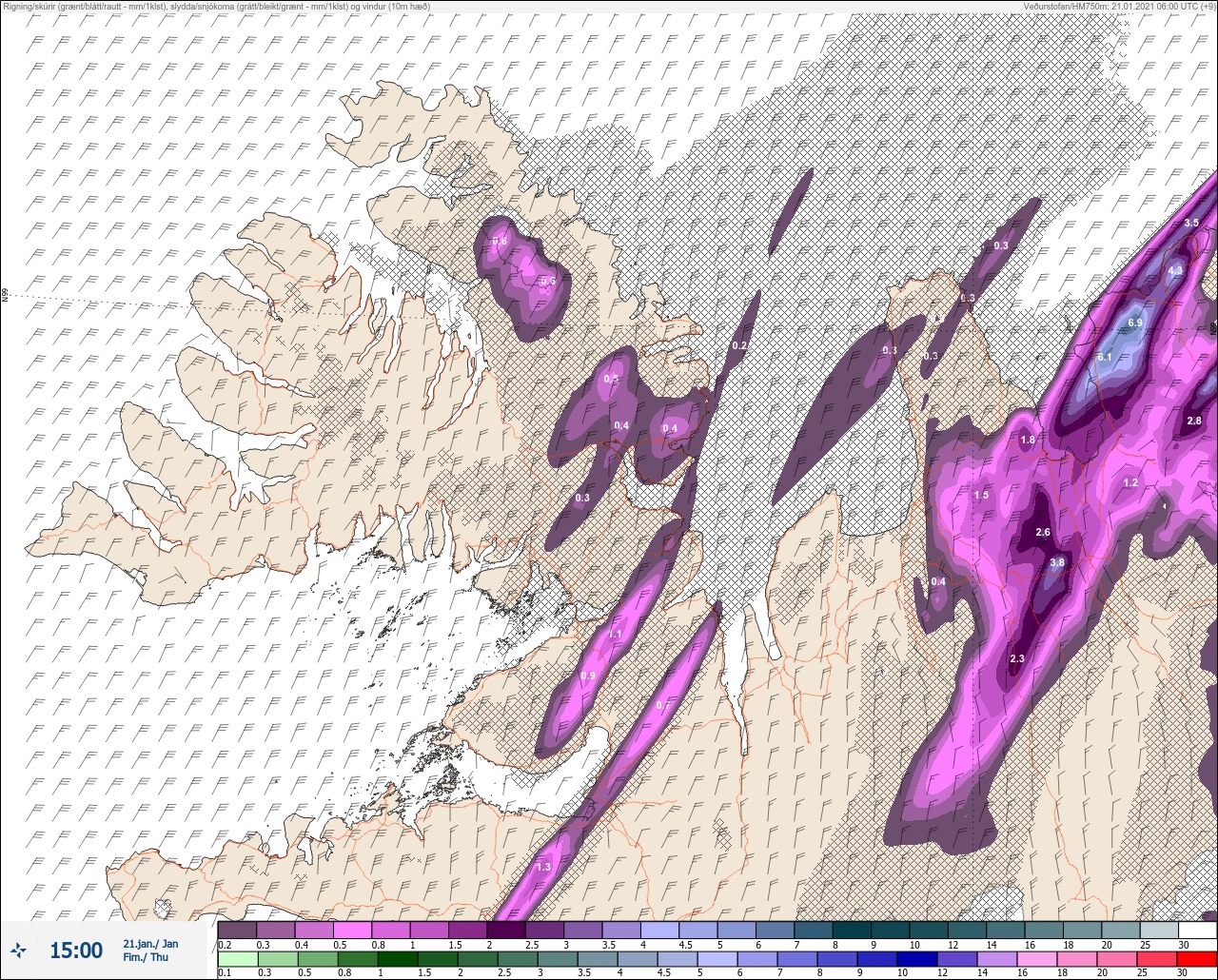This screenshot has width=1218, height=980.
Task: Select lower legend dark blue swatch starting at 10
Action: [919, 959]
